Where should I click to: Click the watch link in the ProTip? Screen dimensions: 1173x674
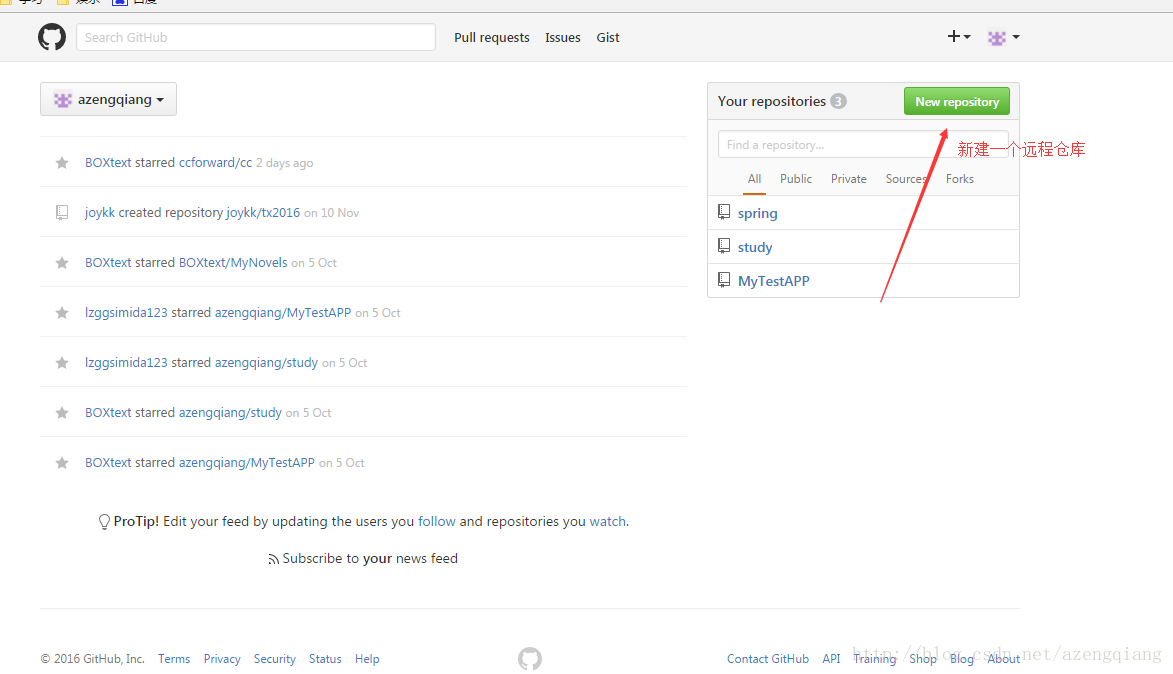[x=607, y=521]
